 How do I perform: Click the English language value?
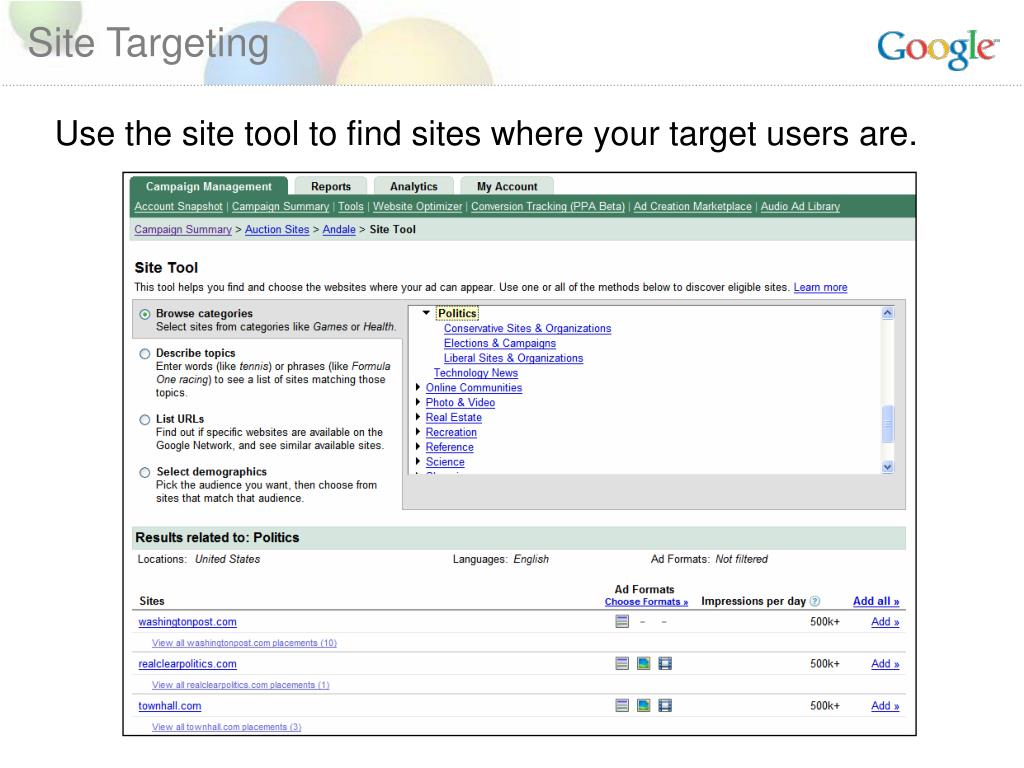(531, 559)
